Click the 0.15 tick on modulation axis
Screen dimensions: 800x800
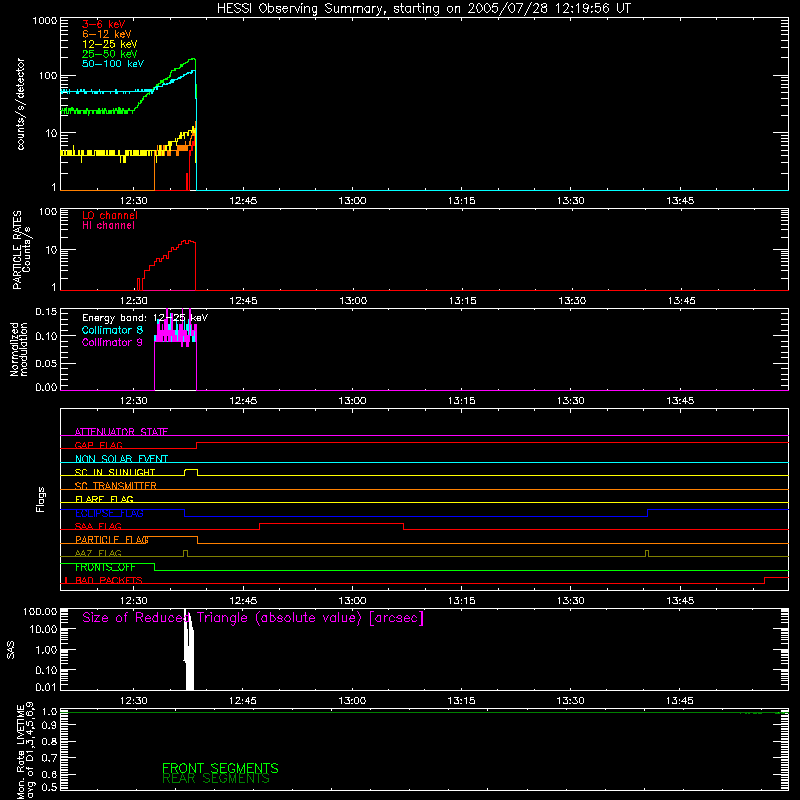click(46, 311)
